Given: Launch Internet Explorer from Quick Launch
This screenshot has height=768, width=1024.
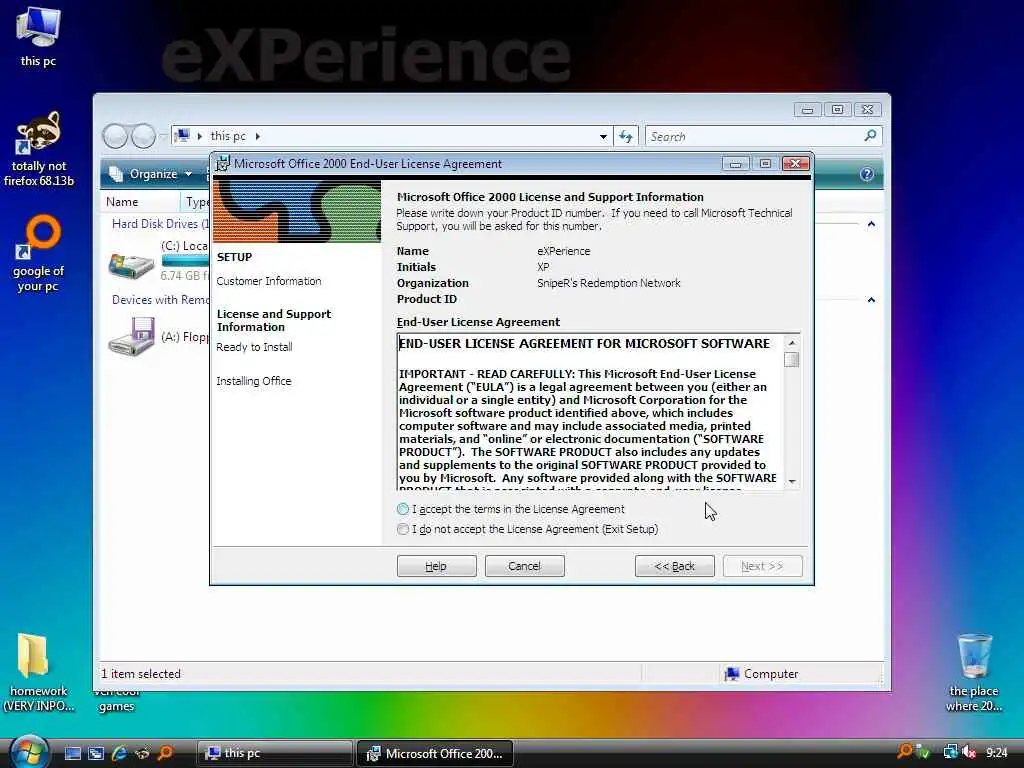Looking at the screenshot, I should (119, 753).
